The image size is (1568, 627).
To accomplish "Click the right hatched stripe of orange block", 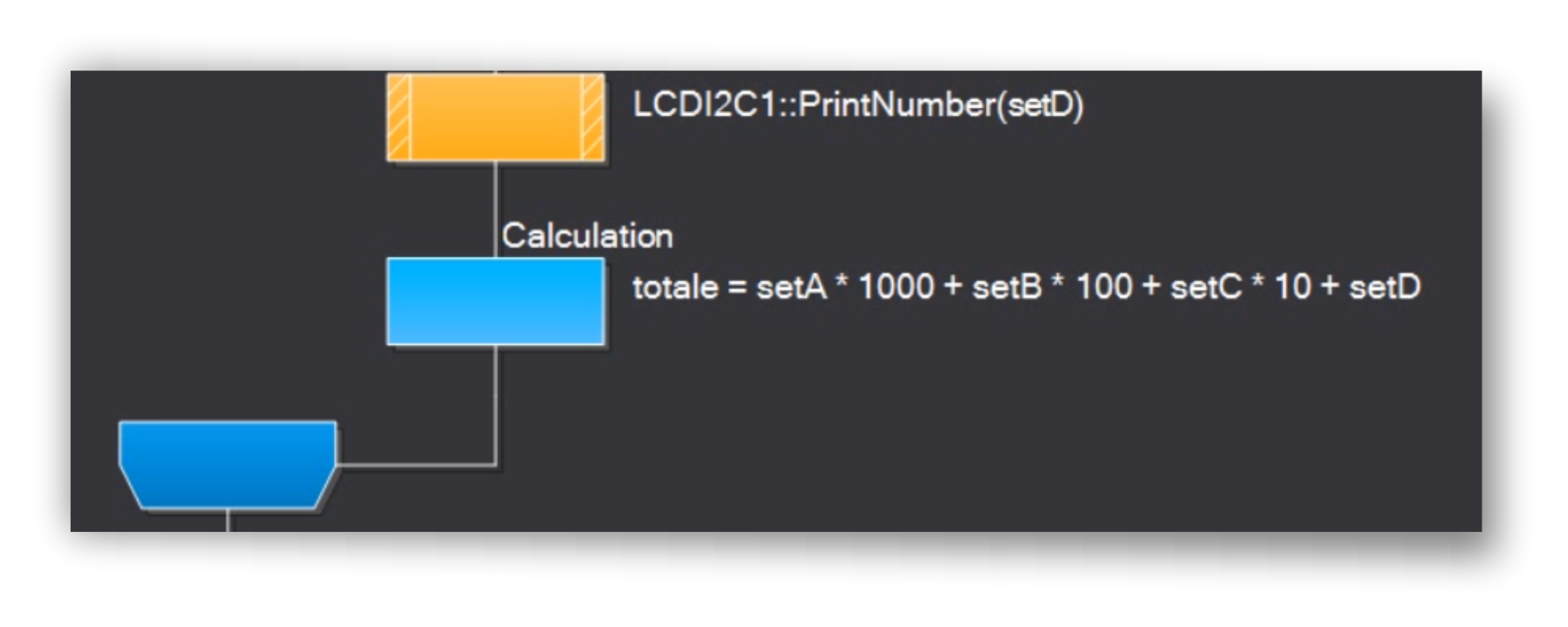I will tap(593, 117).
